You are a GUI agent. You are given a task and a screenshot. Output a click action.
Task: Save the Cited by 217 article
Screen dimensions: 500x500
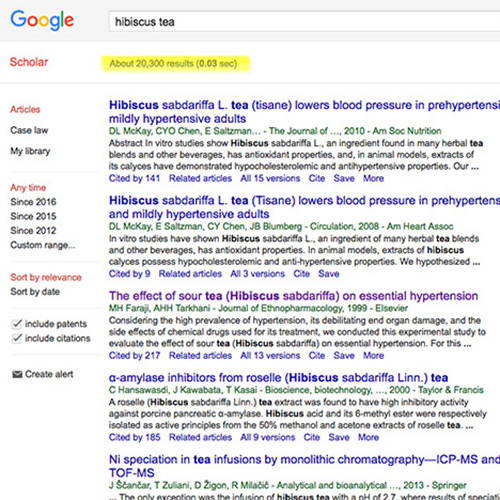[x=344, y=355]
